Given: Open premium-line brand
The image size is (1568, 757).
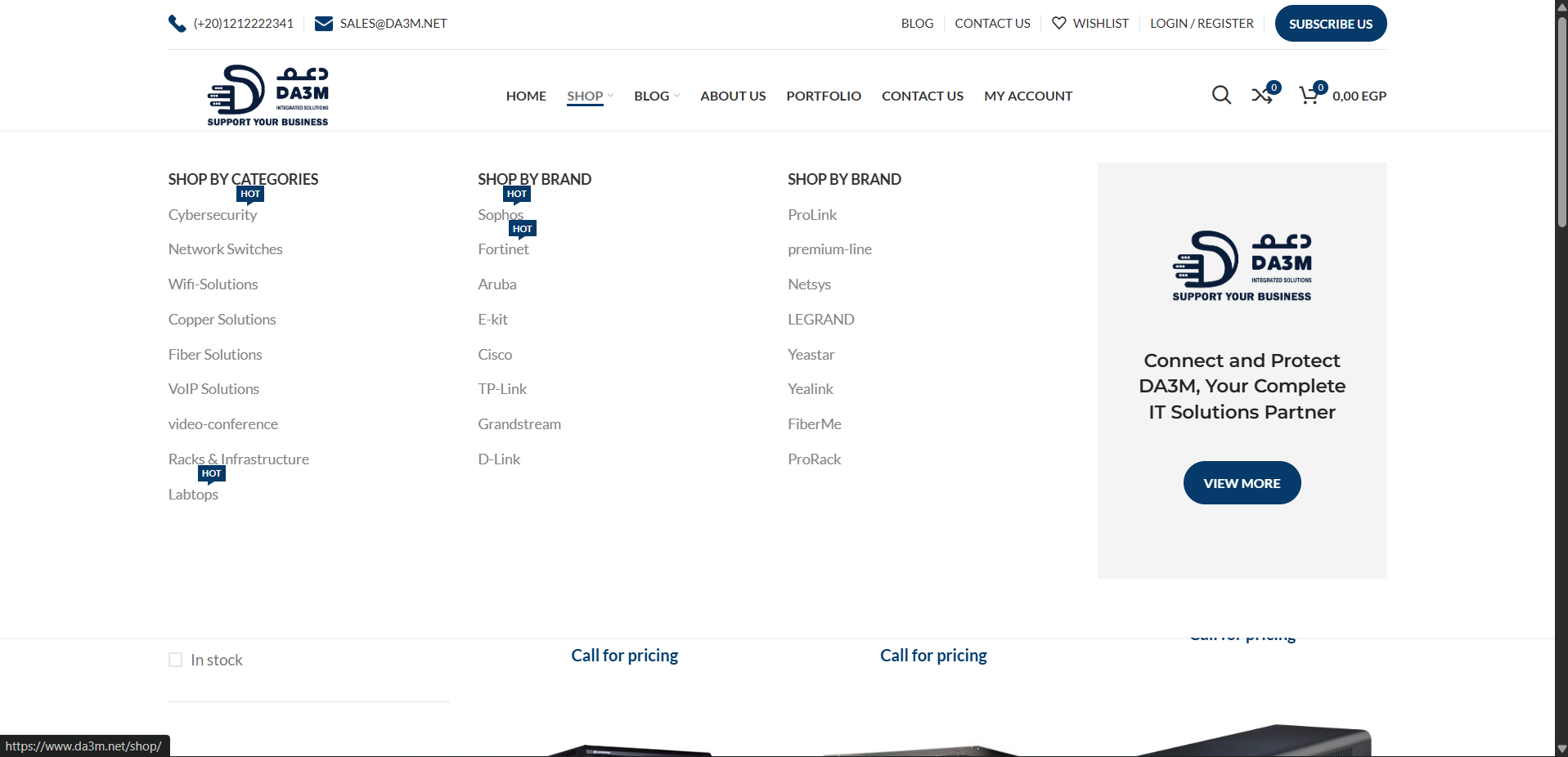Looking at the screenshot, I should (829, 249).
